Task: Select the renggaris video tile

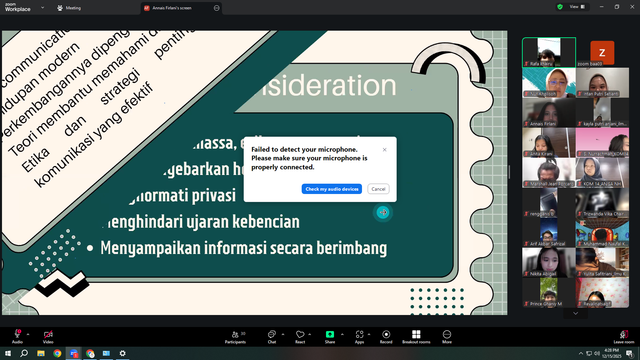Action: (549, 203)
